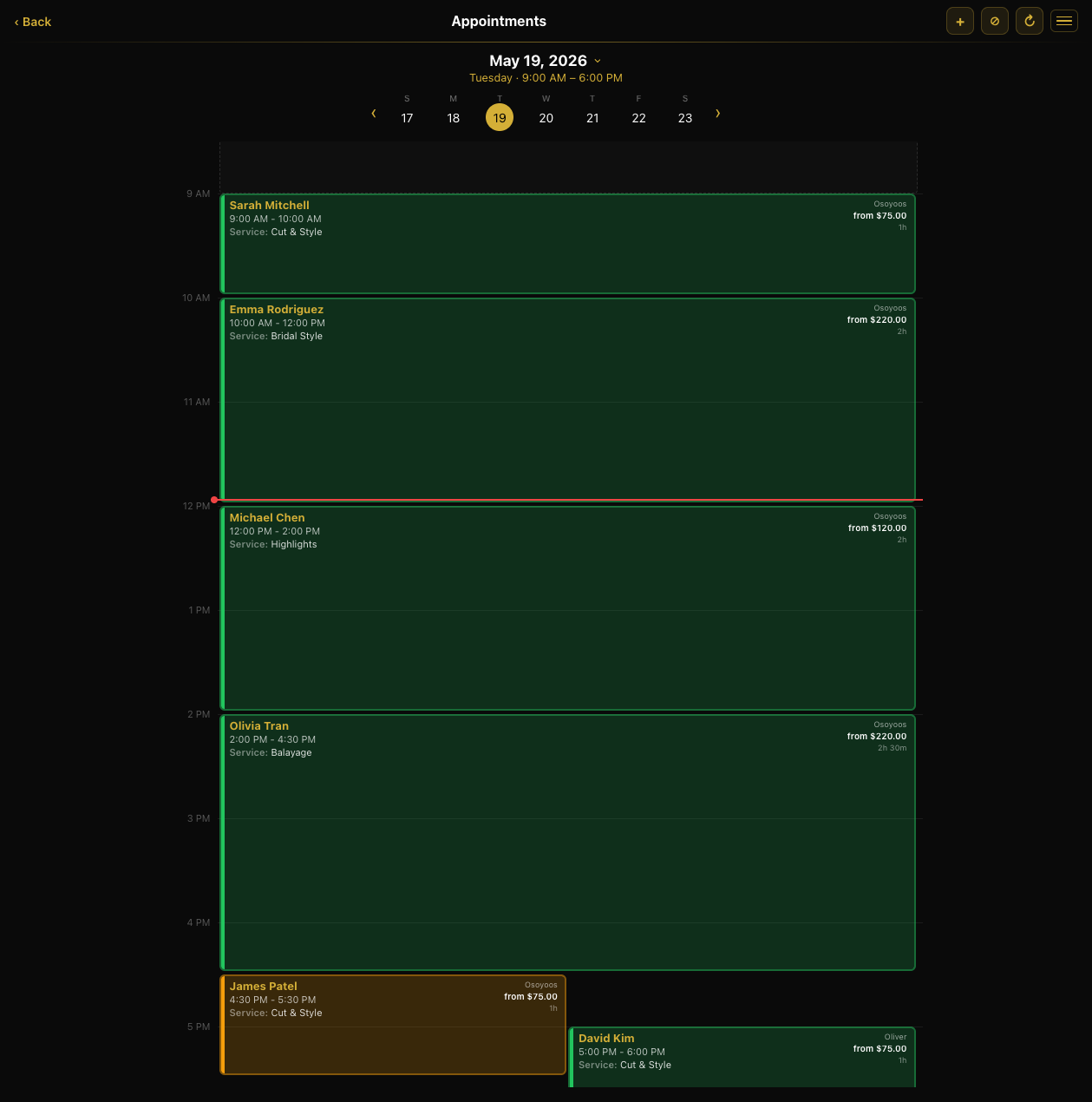The width and height of the screenshot is (1092, 1102).
Task: Click 'Tuesday · 9:00 AM – 6:00 PM' hours text
Action: (x=546, y=78)
